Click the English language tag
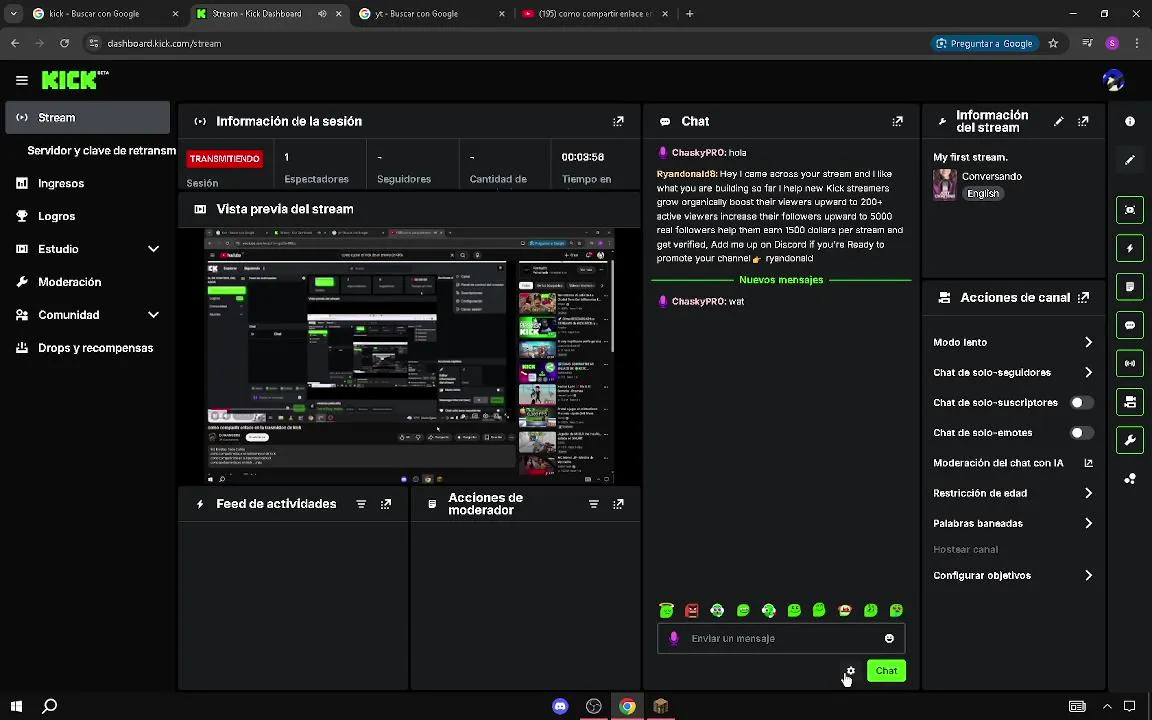The height and width of the screenshot is (720, 1152). click(x=982, y=194)
